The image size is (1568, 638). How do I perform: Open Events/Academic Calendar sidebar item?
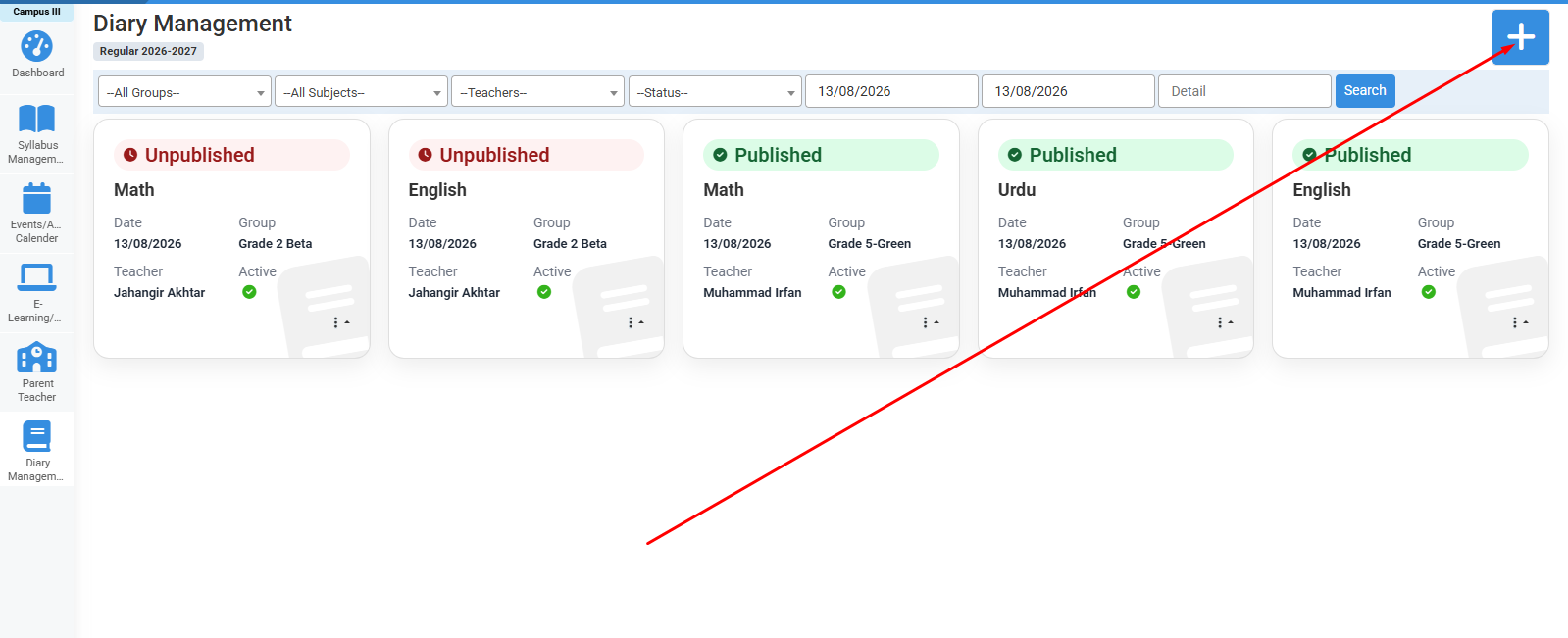pyautogui.click(x=37, y=214)
